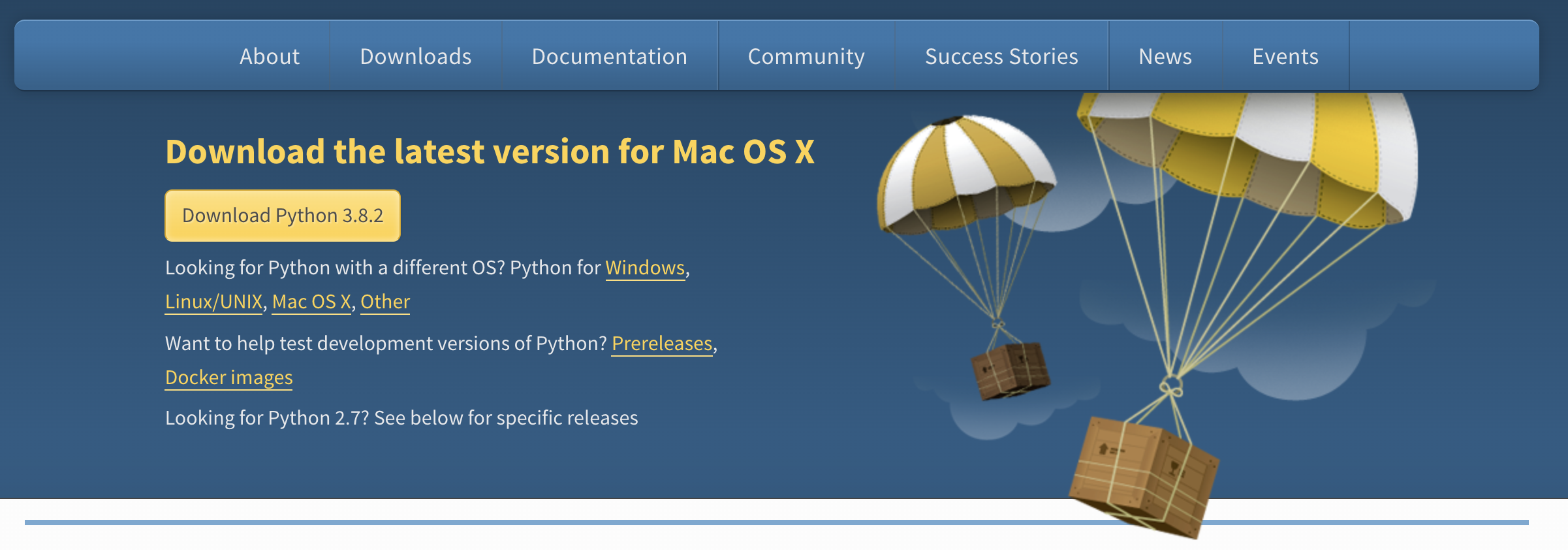Click the heading Download the latest version for Mac OS X

[490, 152]
